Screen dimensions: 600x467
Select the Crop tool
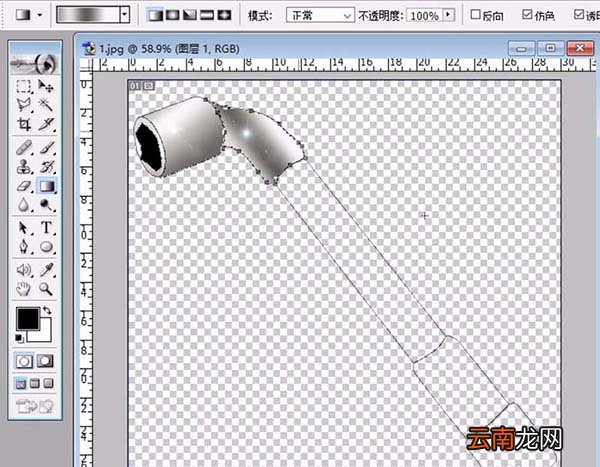(x=24, y=124)
